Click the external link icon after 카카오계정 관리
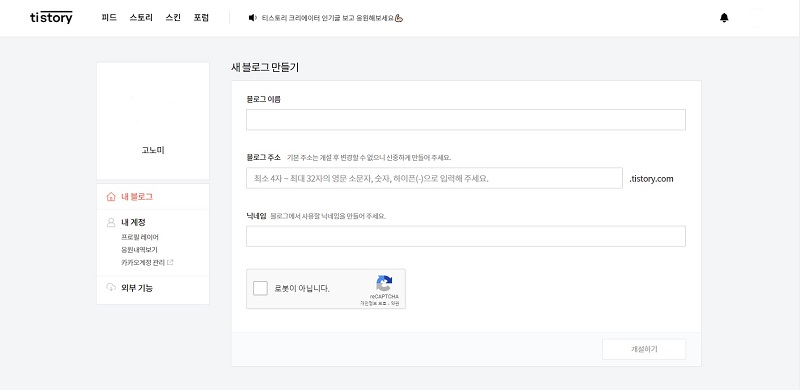 [170, 262]
